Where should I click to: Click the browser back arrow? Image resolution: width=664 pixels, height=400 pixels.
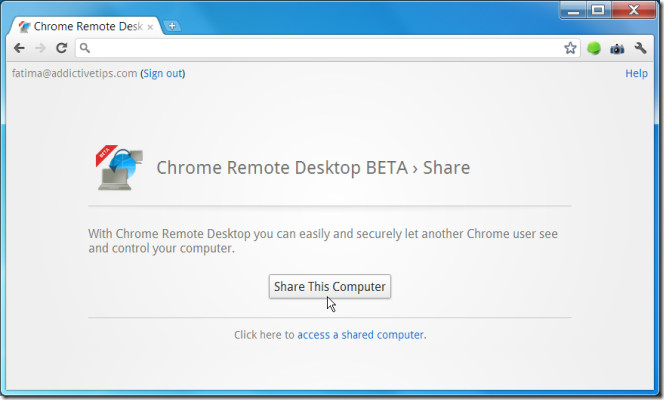tap(20, 47)
